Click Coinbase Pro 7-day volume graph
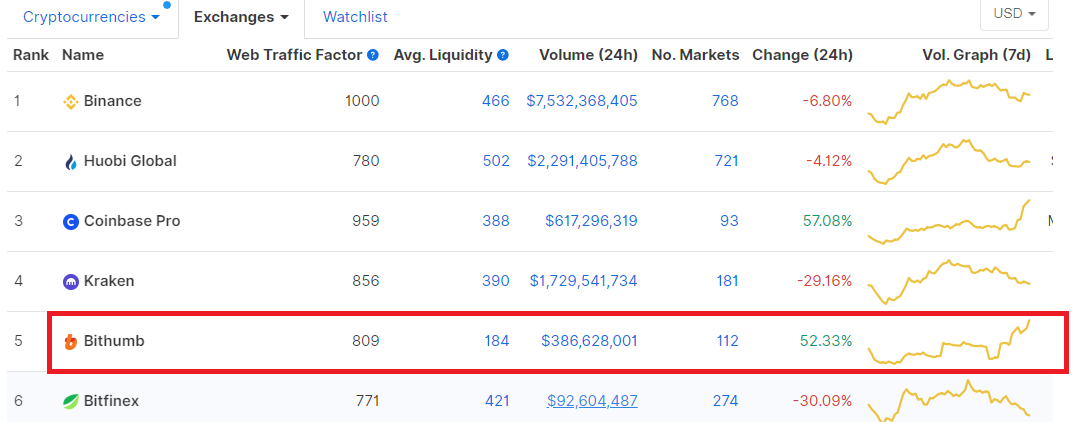This screenshot has width=1081, height=422. (949, 222)
